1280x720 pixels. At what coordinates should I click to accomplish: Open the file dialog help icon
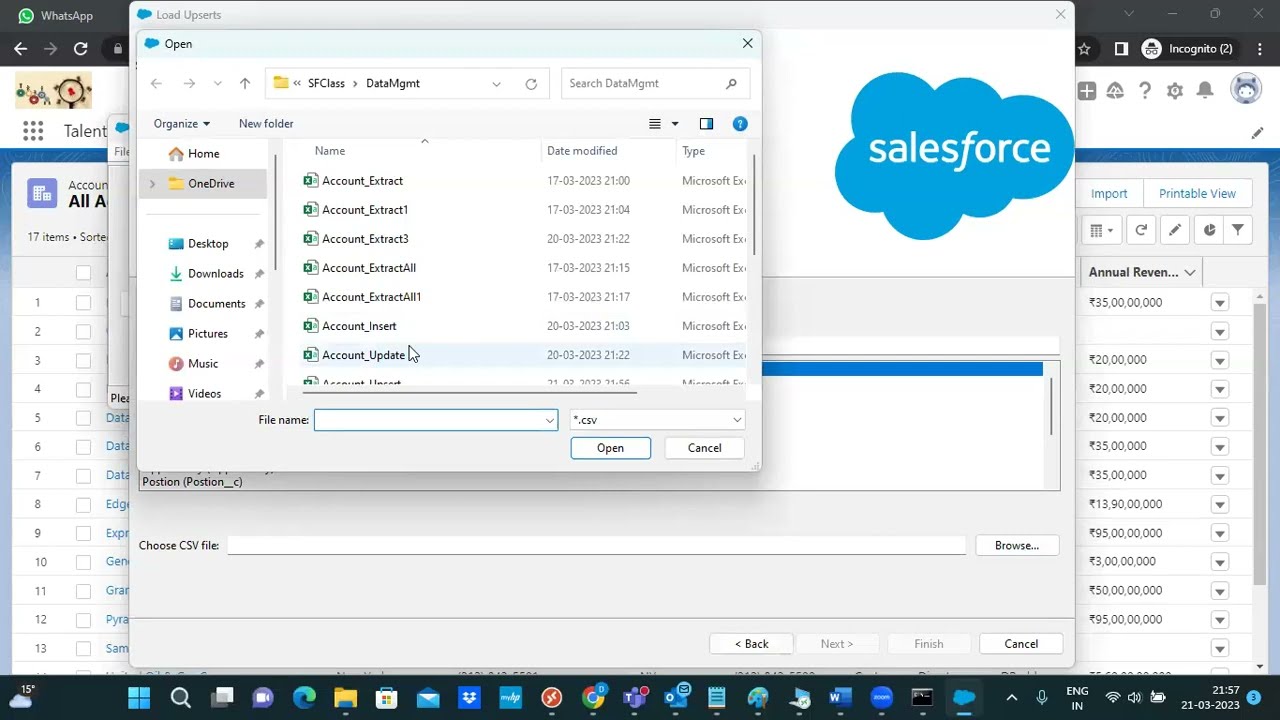(x=740, y=124)
